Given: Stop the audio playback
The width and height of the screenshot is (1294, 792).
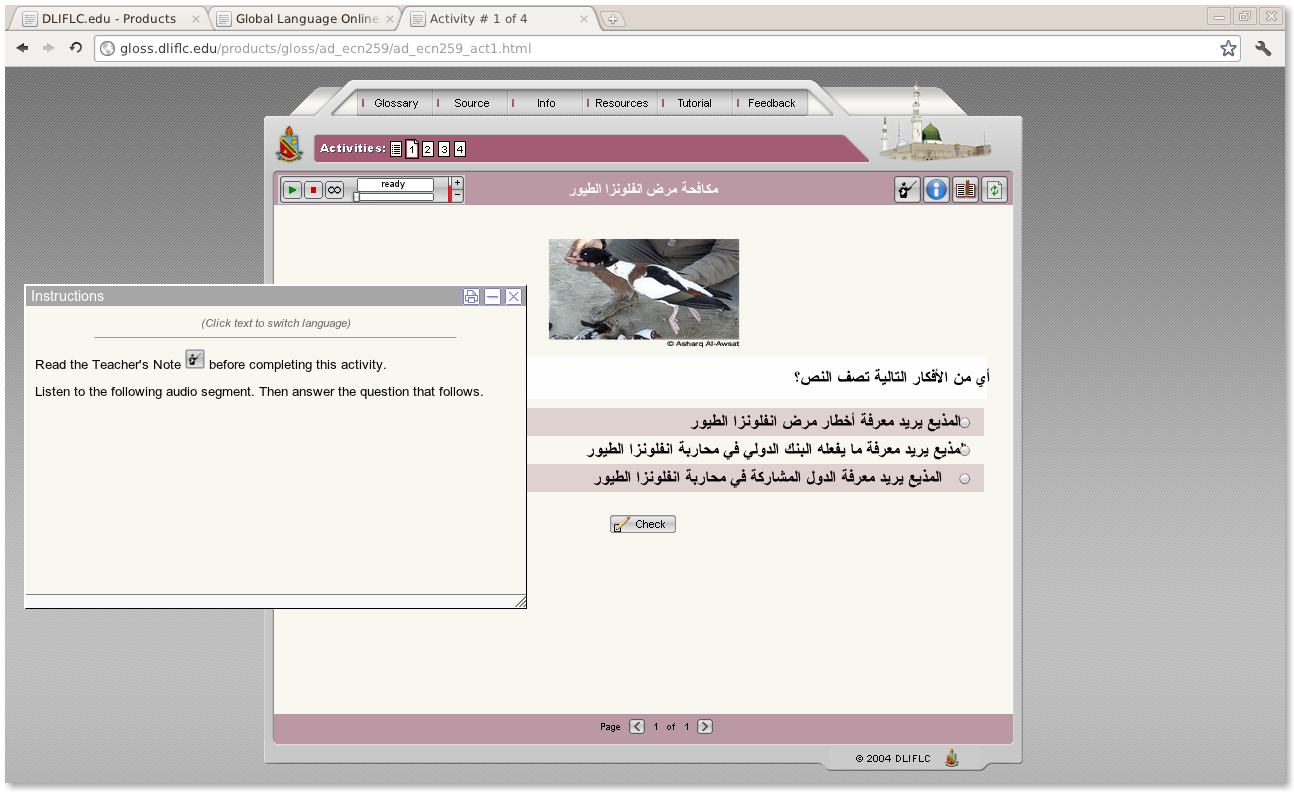Looking at the screenshot, I should [x=313, y=190].
